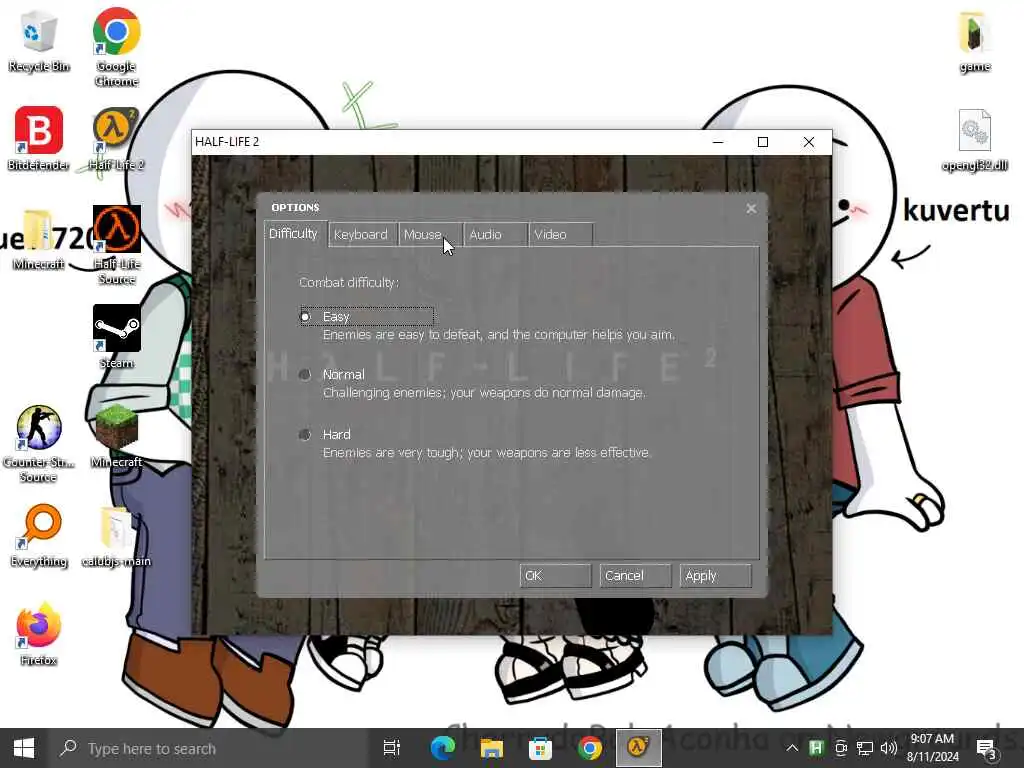Screen dimensions: 1024x768
Task: Click the Half-Life 2 taskbar button
Action: point(639,748)
